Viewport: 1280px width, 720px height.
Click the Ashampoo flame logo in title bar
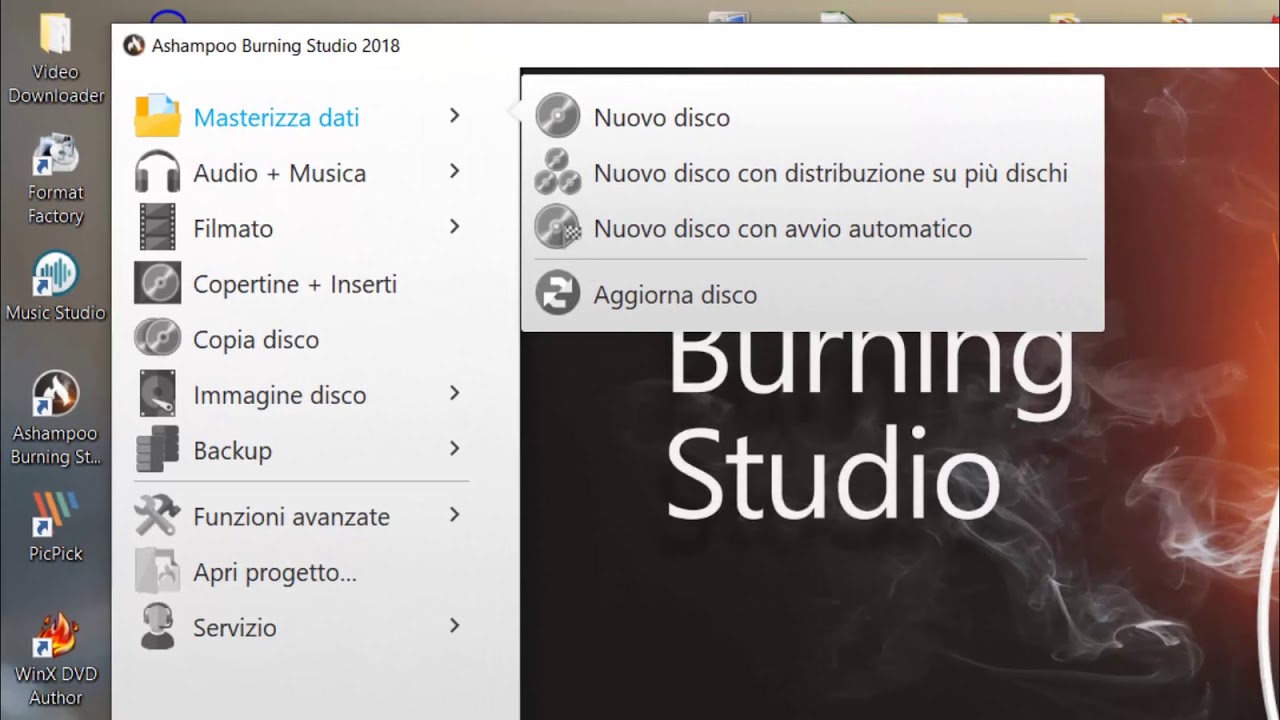click(x=133, y=46)
